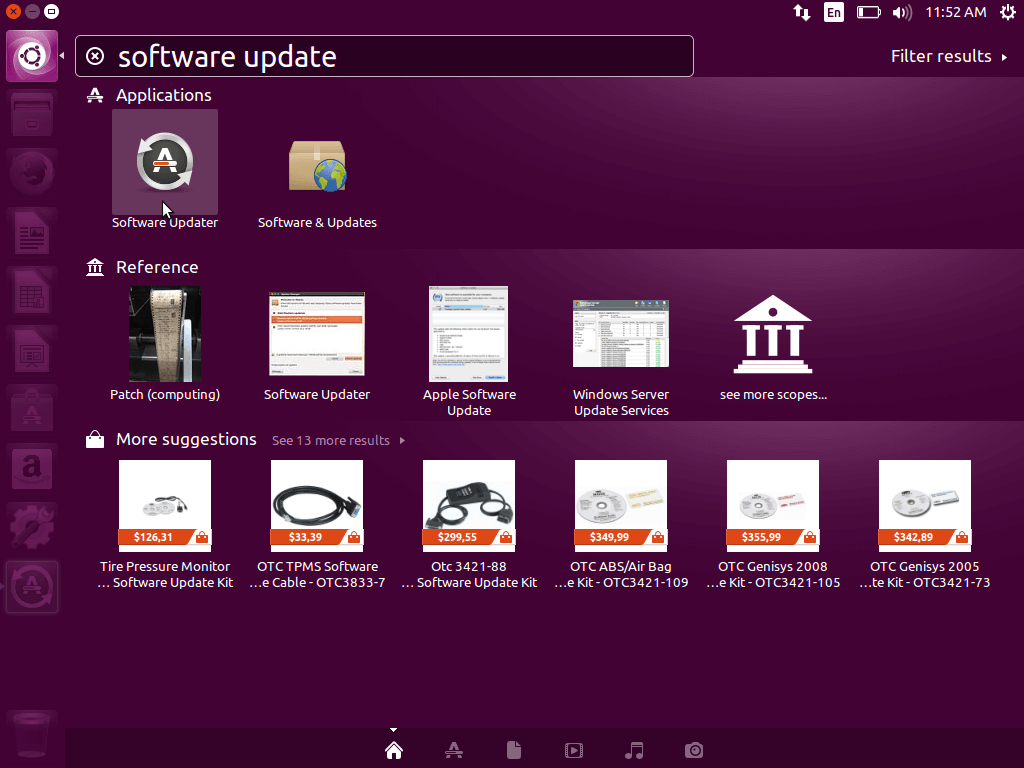Open the system power cog menu

(1006, 12)
